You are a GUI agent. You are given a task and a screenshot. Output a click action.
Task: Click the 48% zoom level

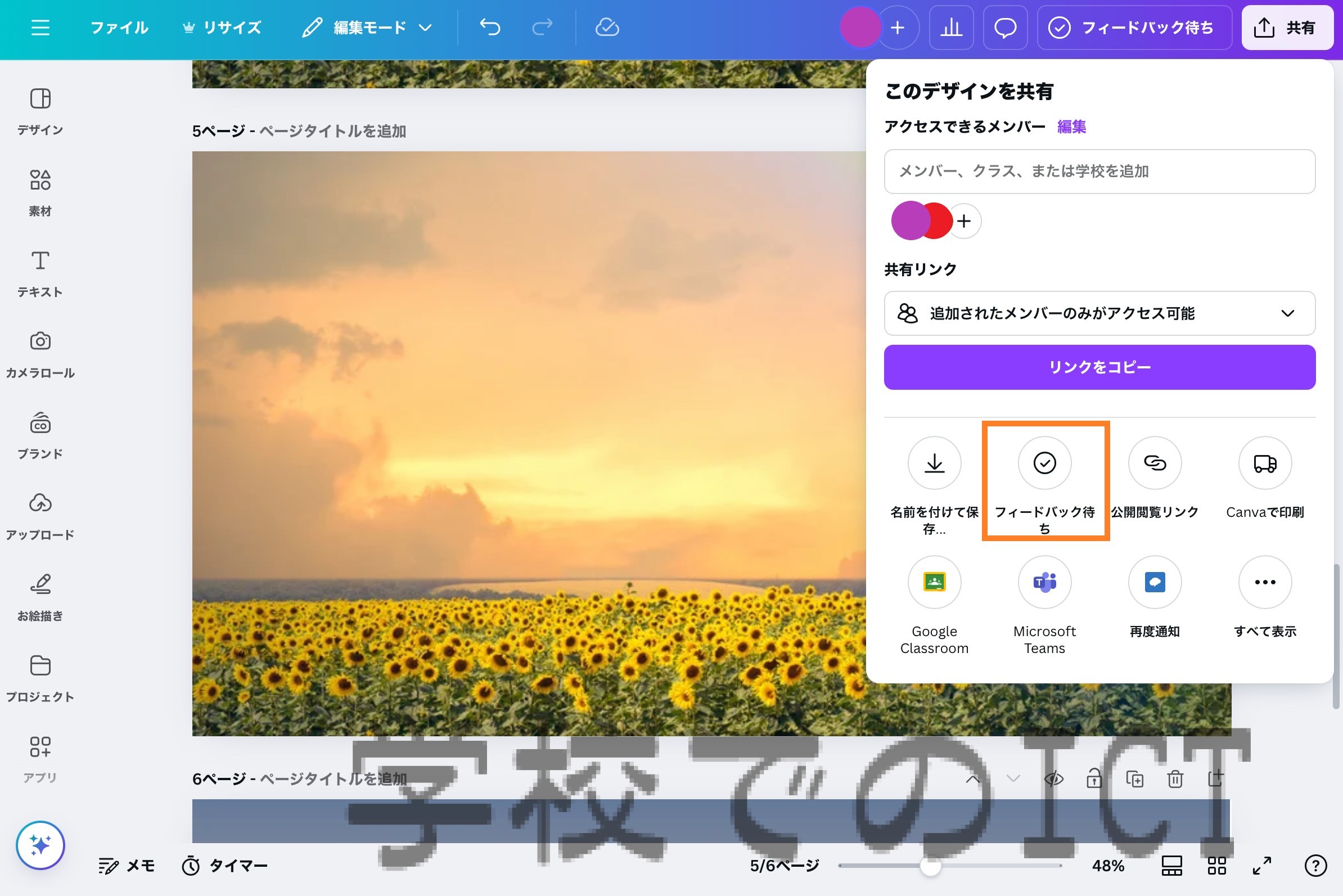click(x=1108, y=866)
